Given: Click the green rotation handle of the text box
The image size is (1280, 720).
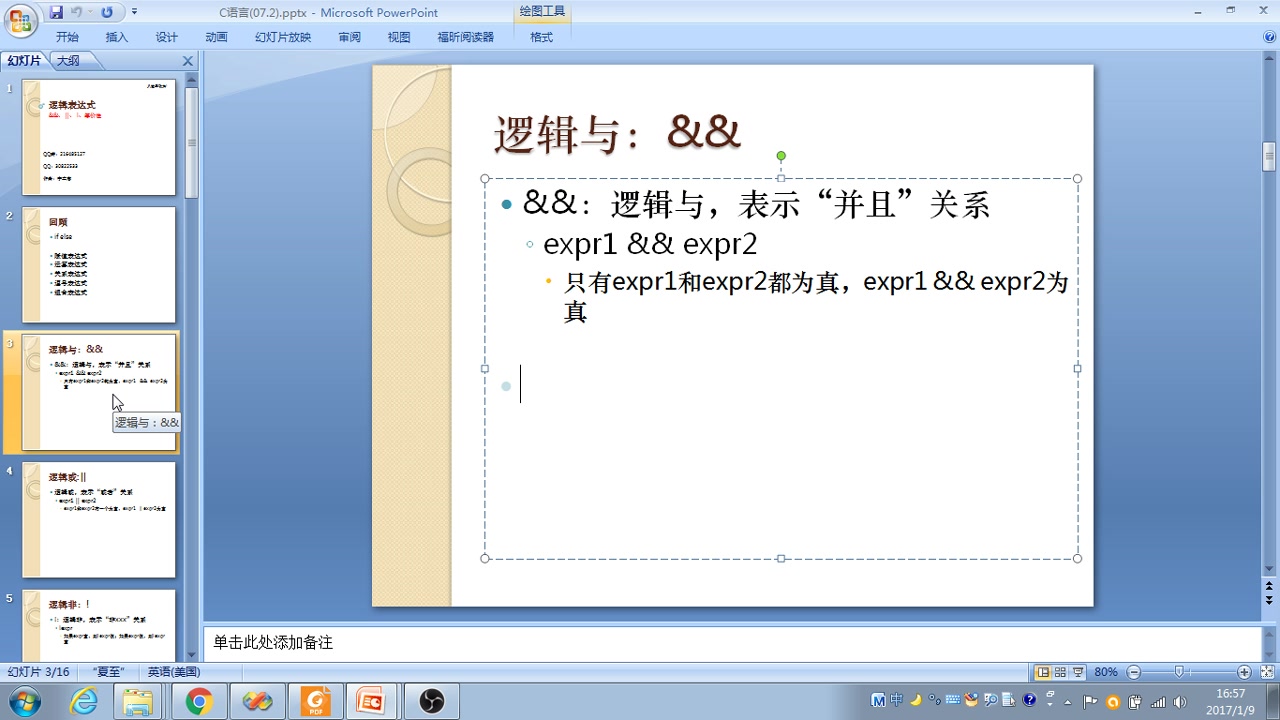Looking at the screenshot, I should 781,156.
